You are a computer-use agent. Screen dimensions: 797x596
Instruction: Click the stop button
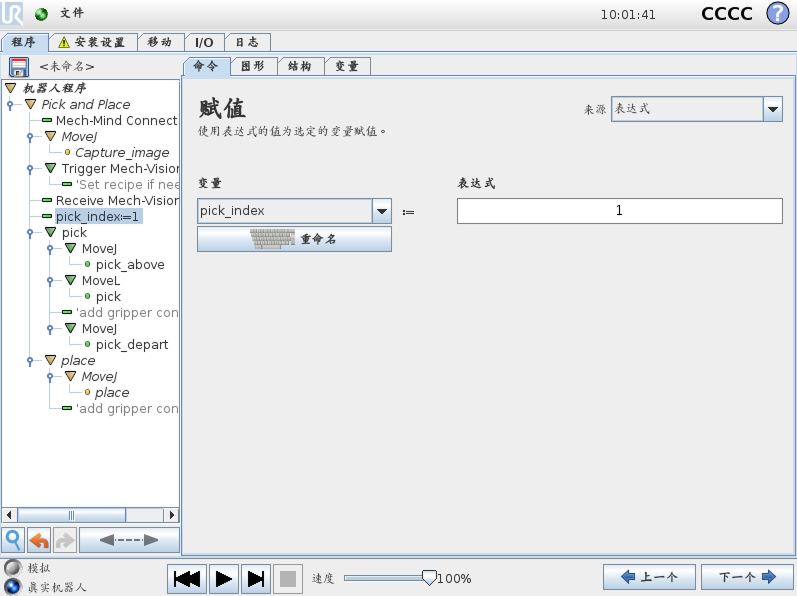click(x=288, y=578)
